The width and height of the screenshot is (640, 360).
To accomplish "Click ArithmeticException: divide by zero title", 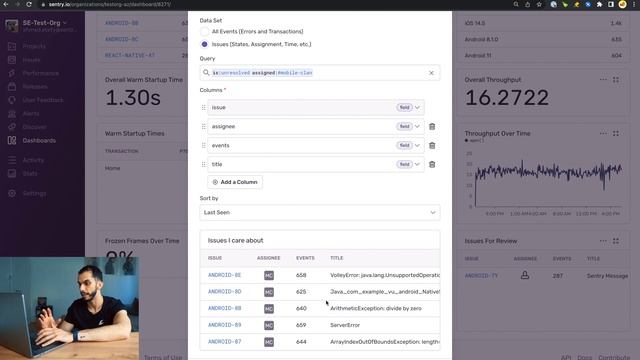I will click(x=376, y=309).
